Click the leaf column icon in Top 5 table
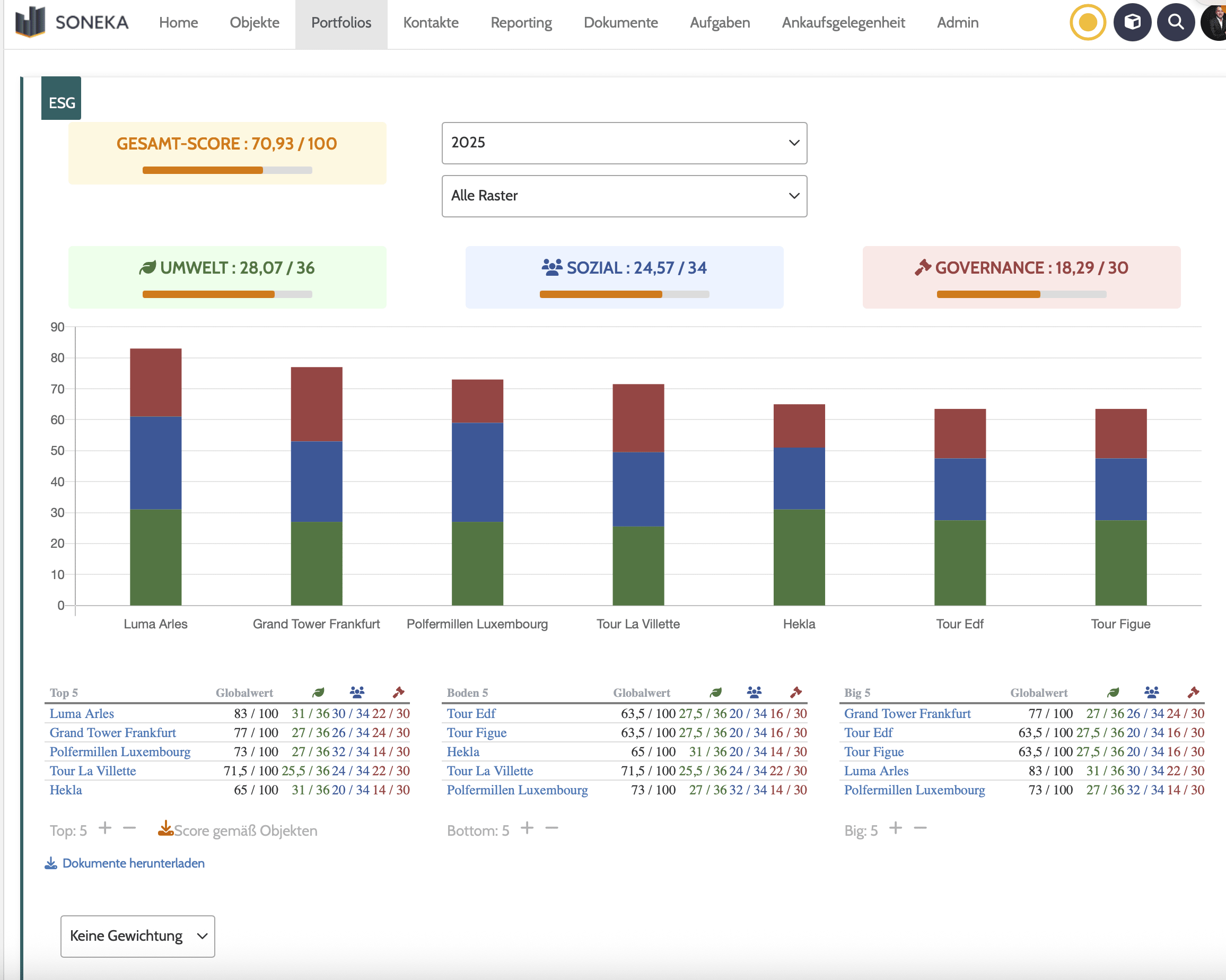 [x=318, y=692]
